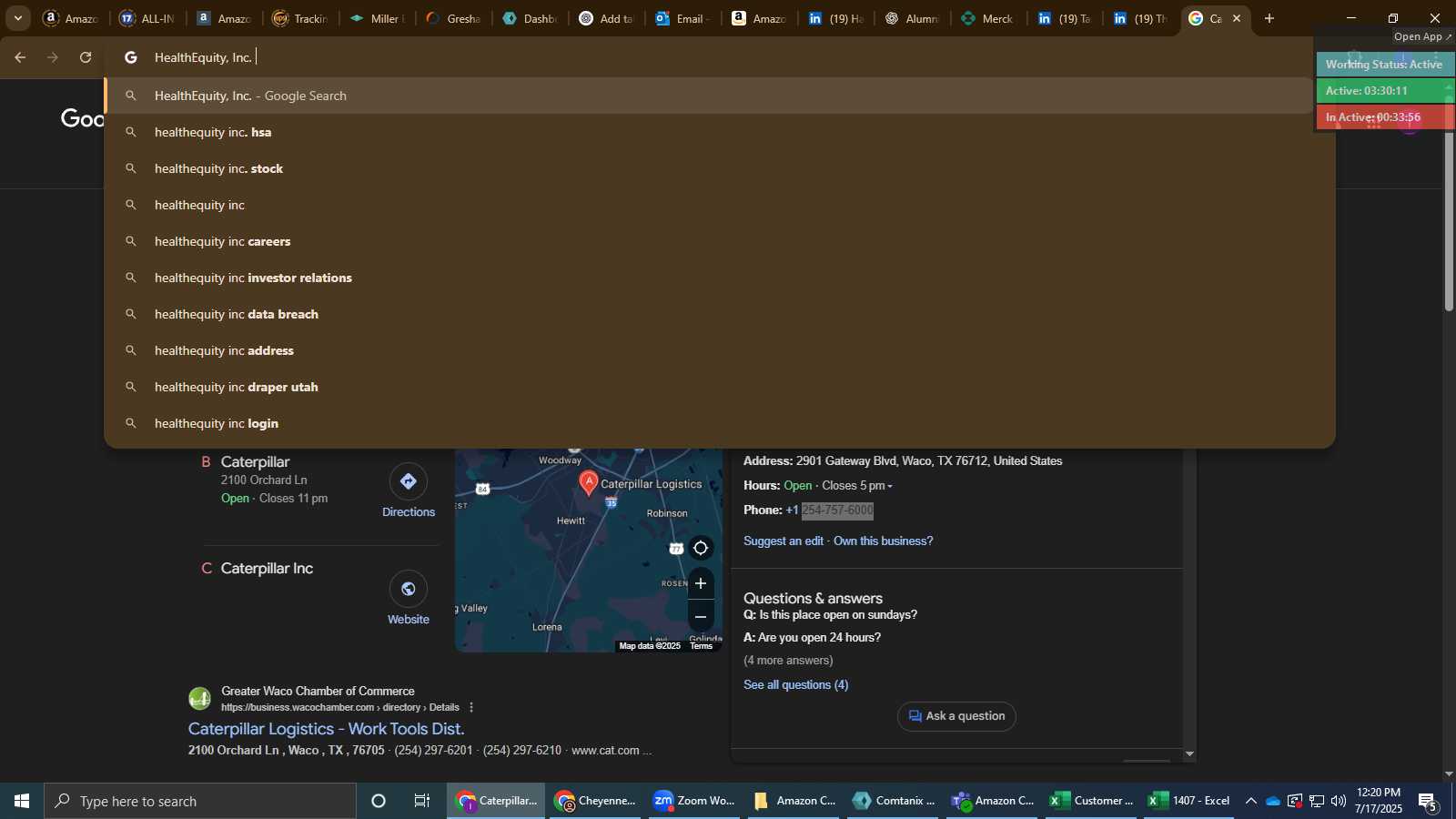Click 'Suggest an edit' link
The width and height of the screenshot is (1456, 819).
tap(784, 541)
